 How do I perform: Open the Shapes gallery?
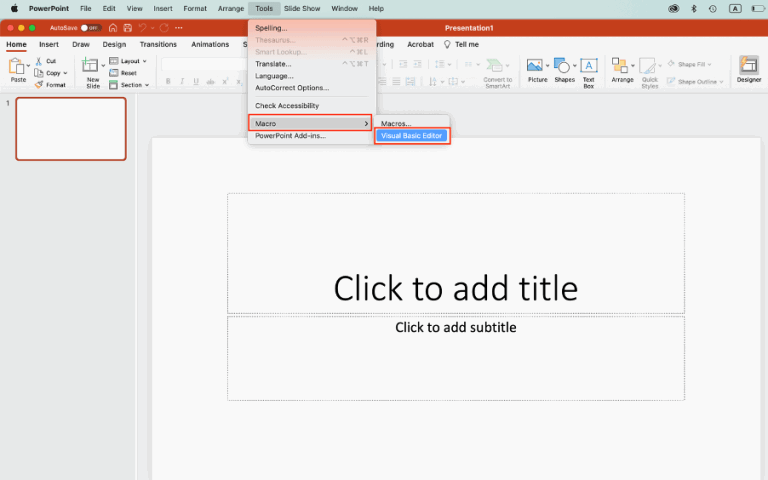point(564,68)
